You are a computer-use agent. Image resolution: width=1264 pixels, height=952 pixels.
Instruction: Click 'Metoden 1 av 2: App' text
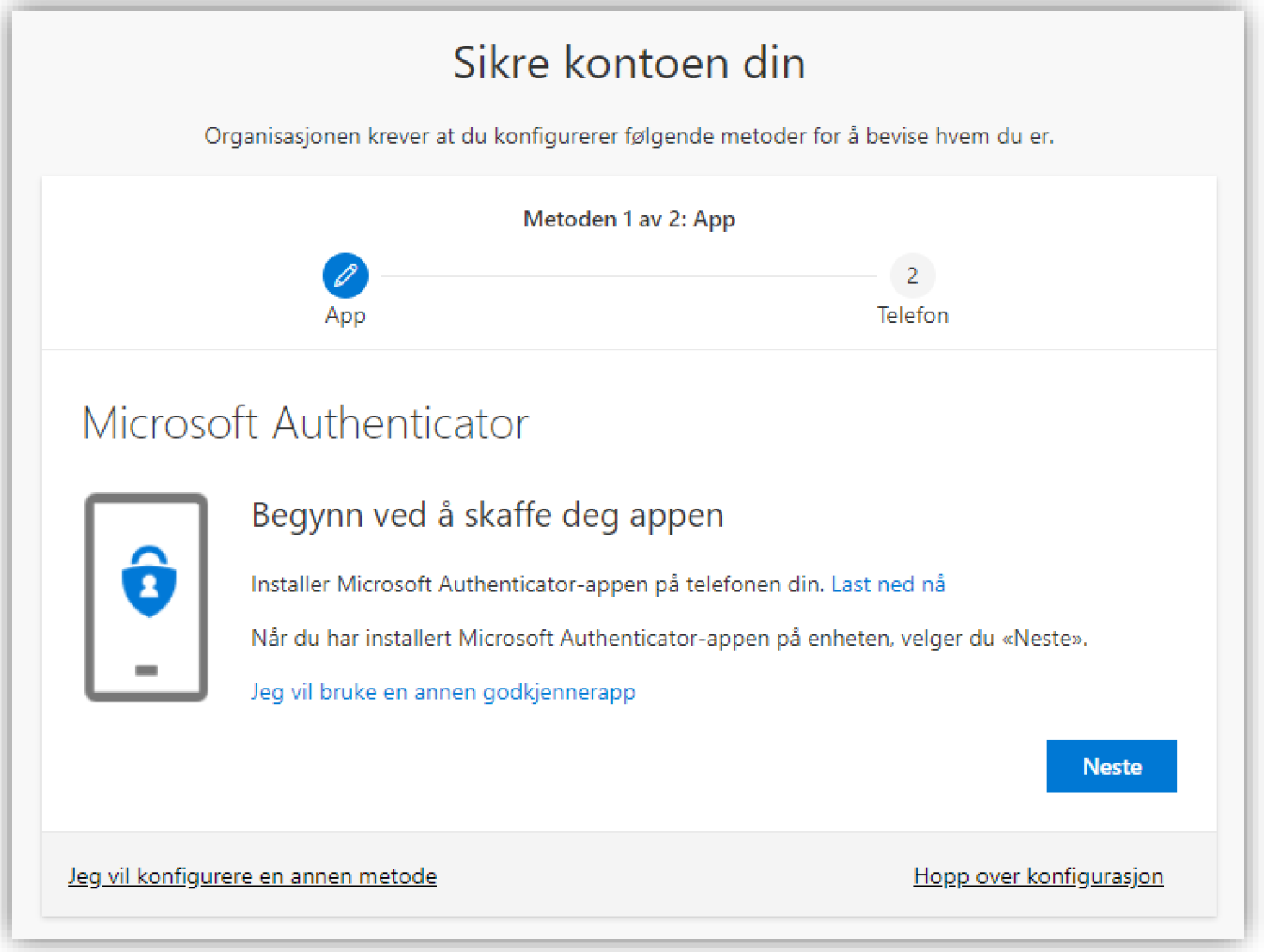click(x=629, y=219)
